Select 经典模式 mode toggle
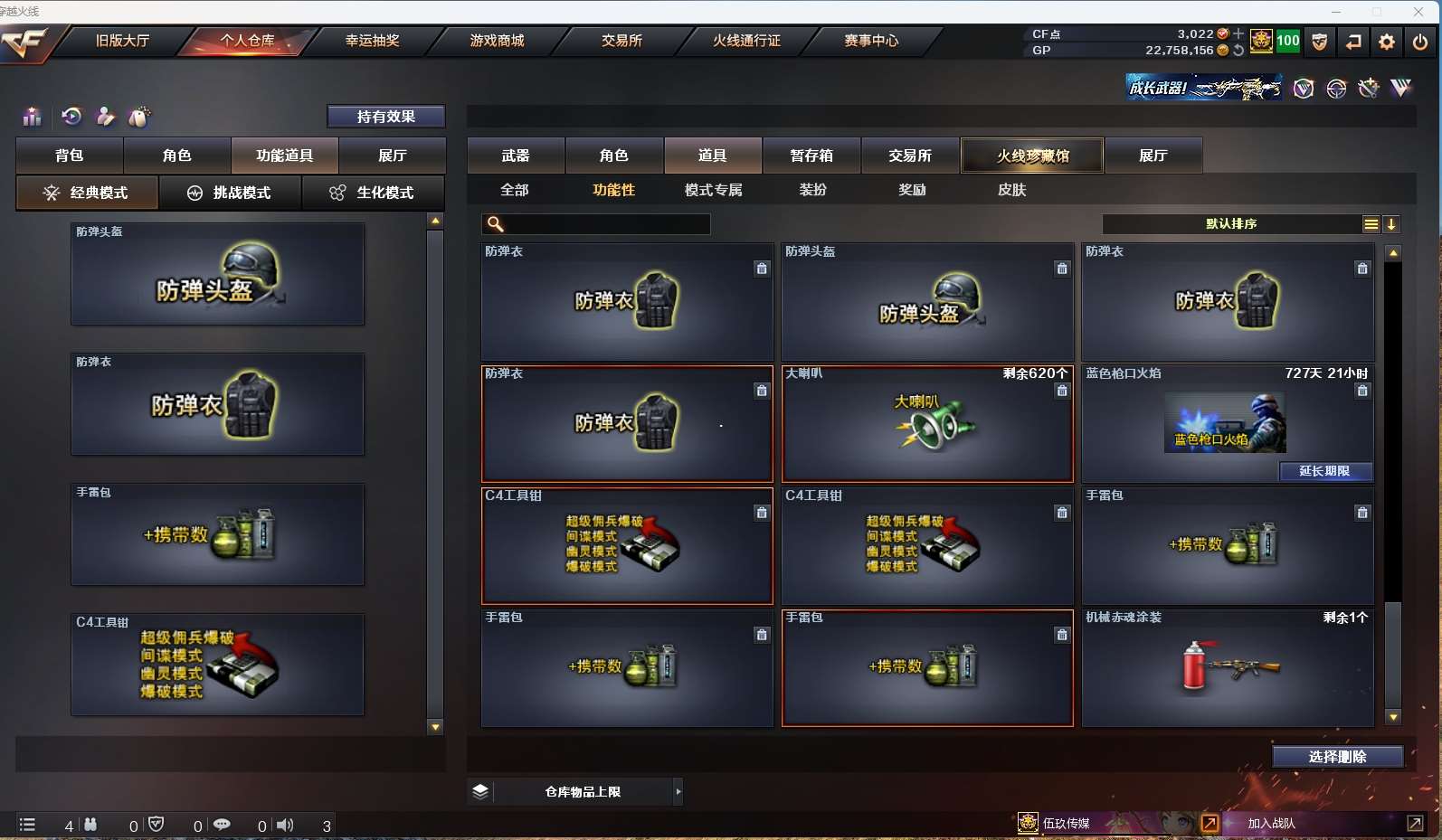This screenshot has width=1442, height=840. [x=87, y=193]
